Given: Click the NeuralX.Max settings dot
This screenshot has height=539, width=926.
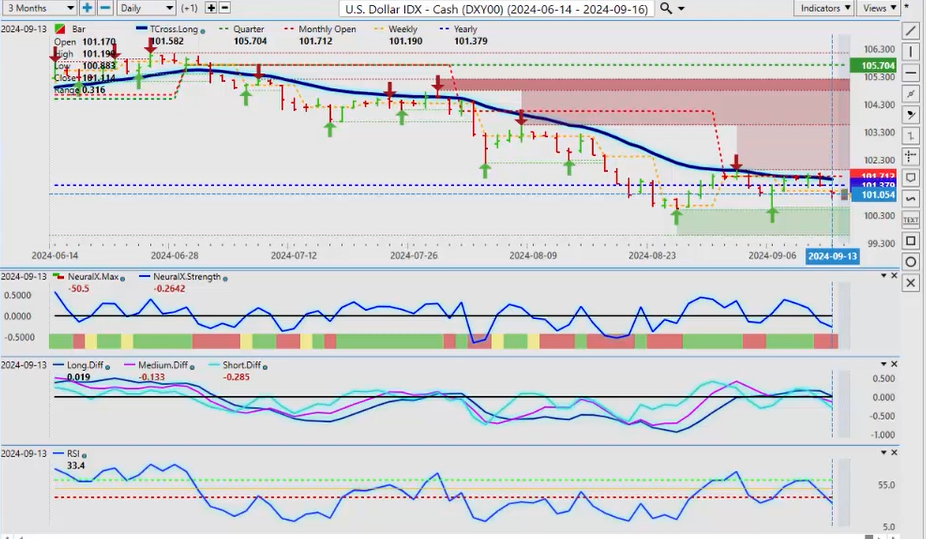Looking at the screenshot, I should click(123, 277).
